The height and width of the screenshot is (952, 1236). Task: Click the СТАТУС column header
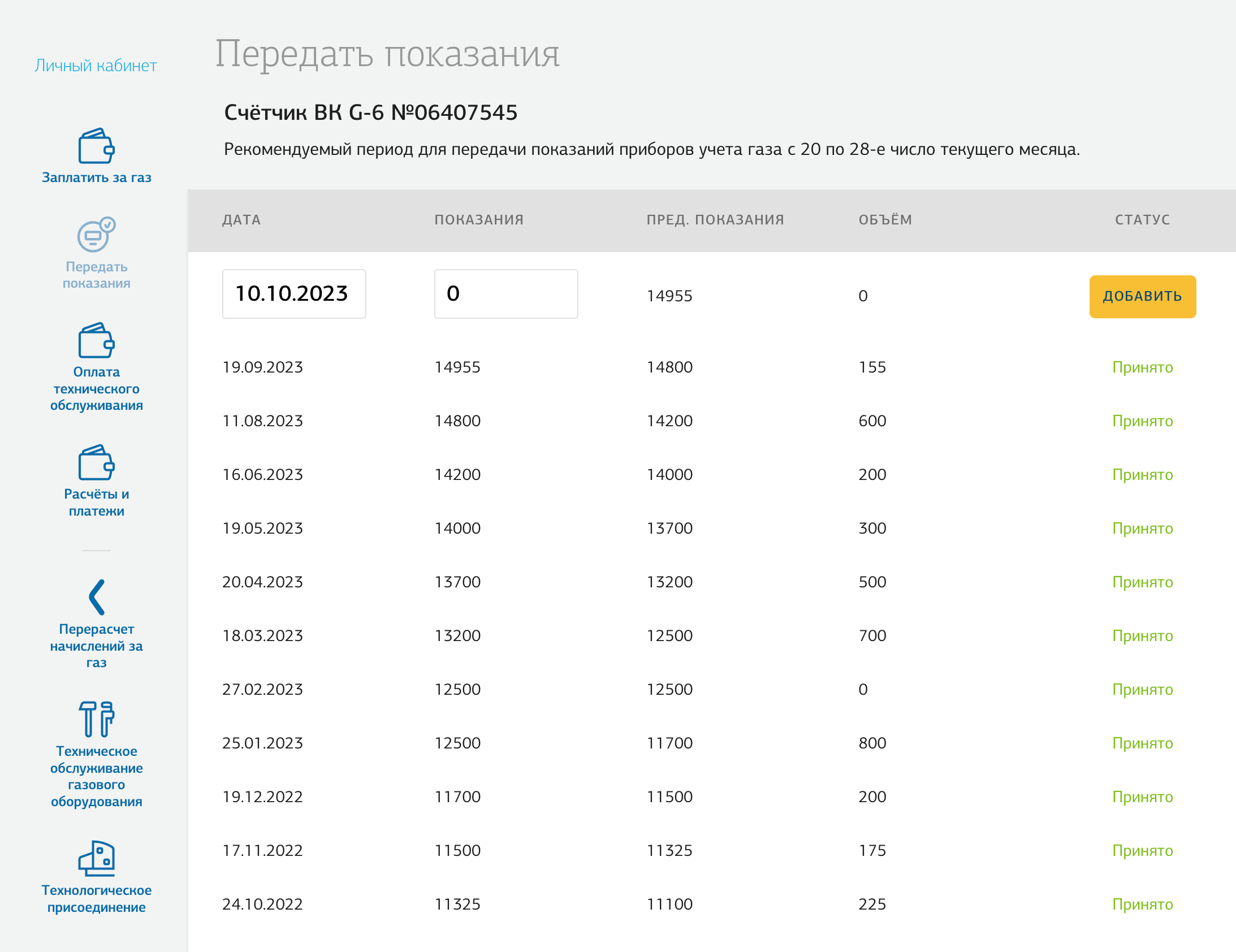pos(1143,219)
